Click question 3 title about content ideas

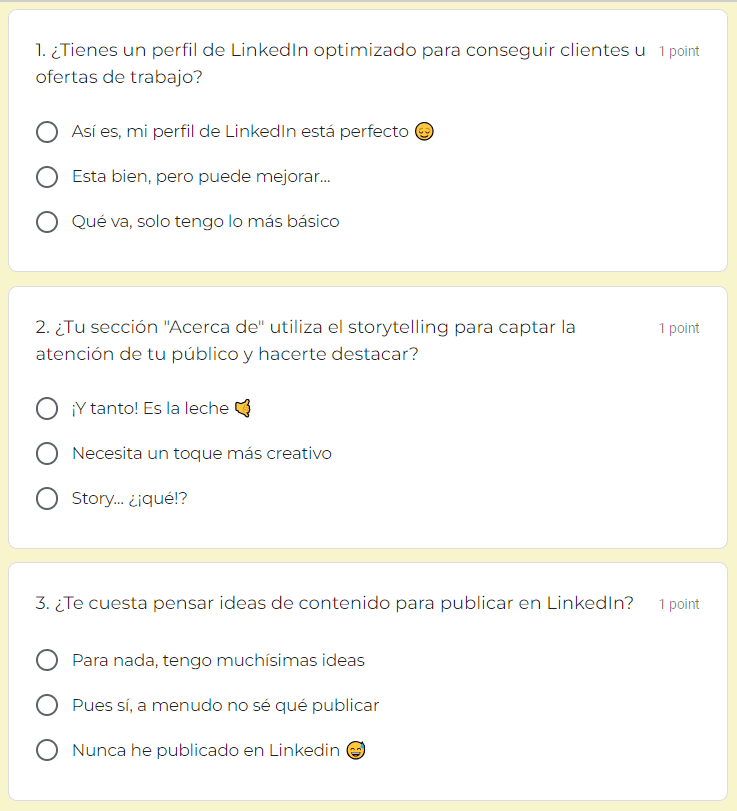tap(335, 603)
